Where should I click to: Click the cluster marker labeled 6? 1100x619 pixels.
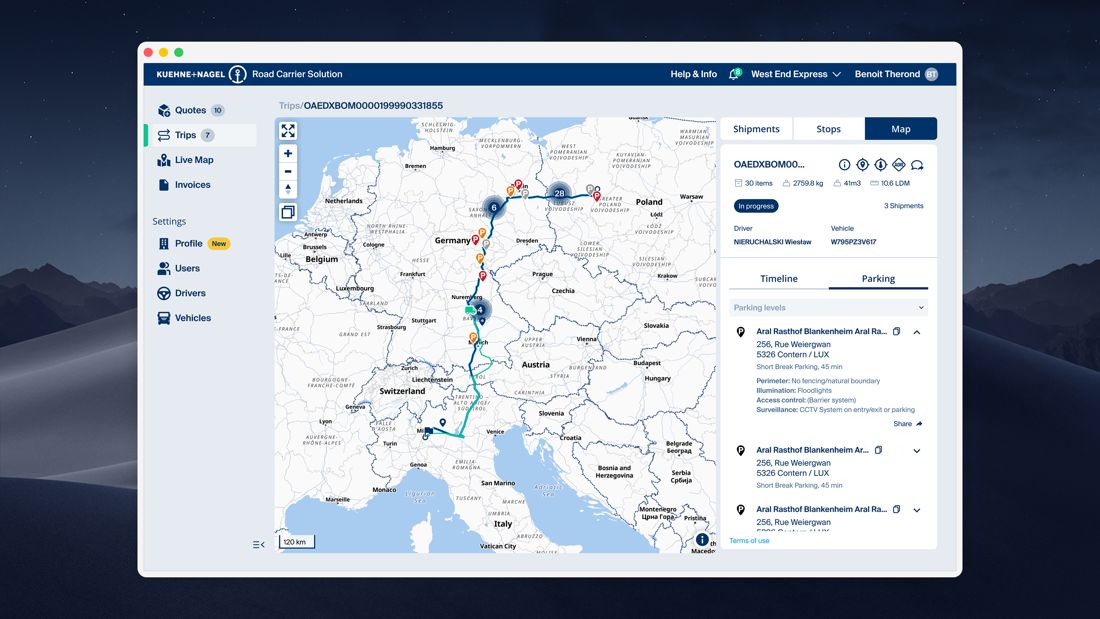point(494,207)
